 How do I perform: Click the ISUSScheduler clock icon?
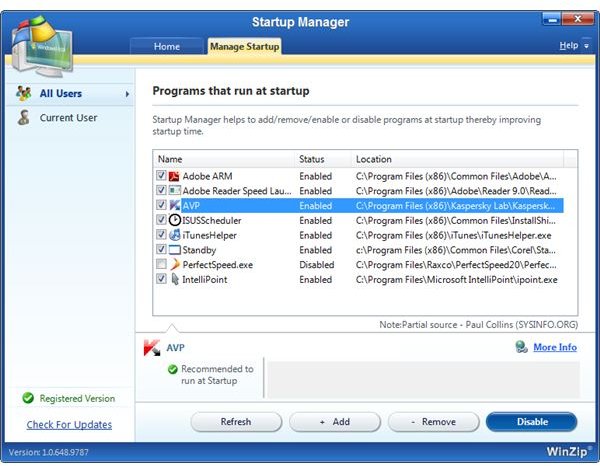click(x=174, y=220)
